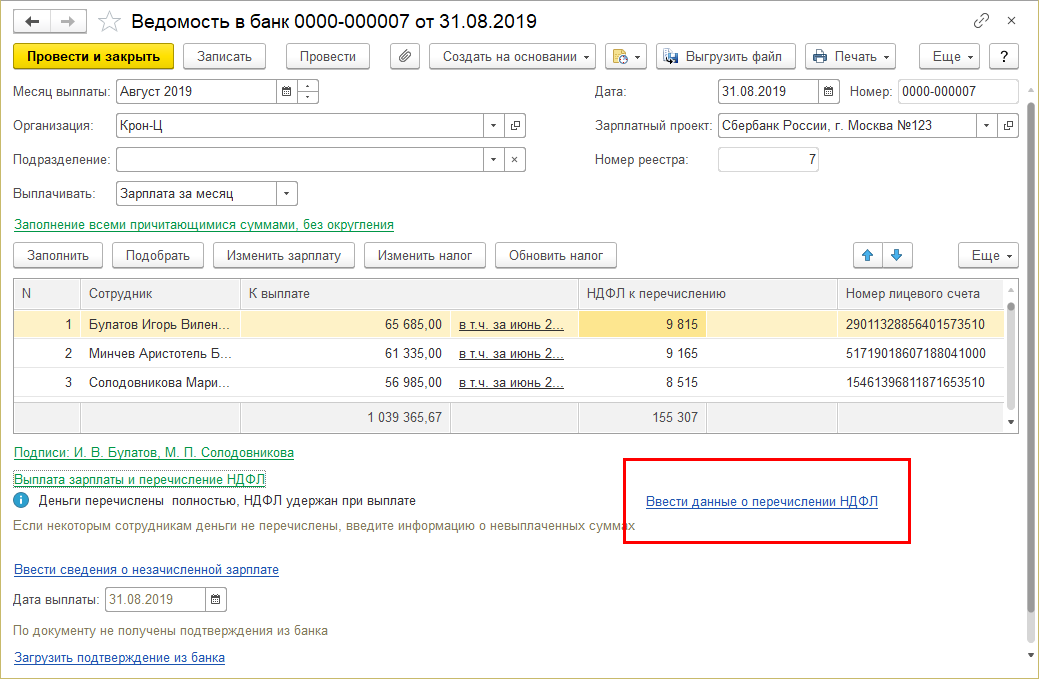Click the Выгрузить файл button
1039x679 pixels.
[x=726, y=57]
